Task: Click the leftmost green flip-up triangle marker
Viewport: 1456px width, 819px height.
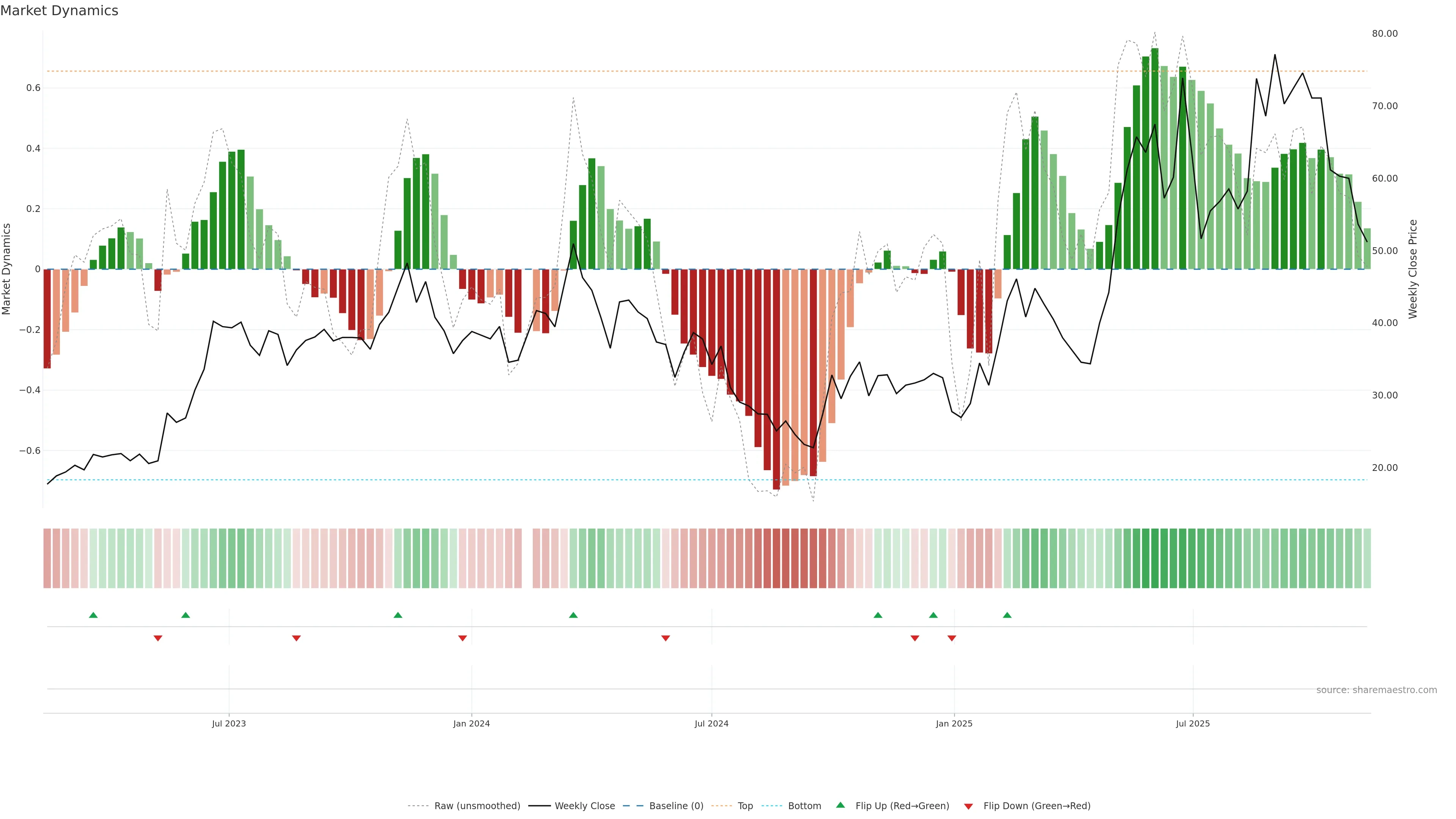Action: coord(93,615)
